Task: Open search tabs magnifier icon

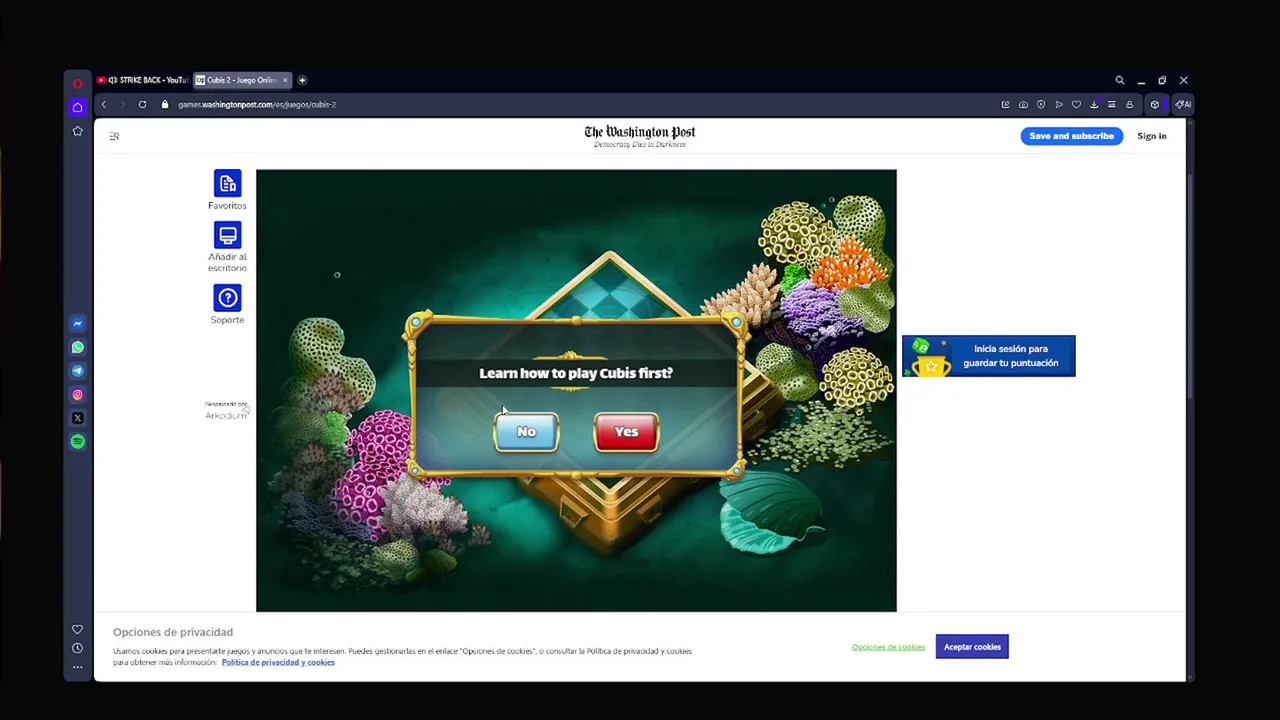Action: click(x=1120, y=80)
